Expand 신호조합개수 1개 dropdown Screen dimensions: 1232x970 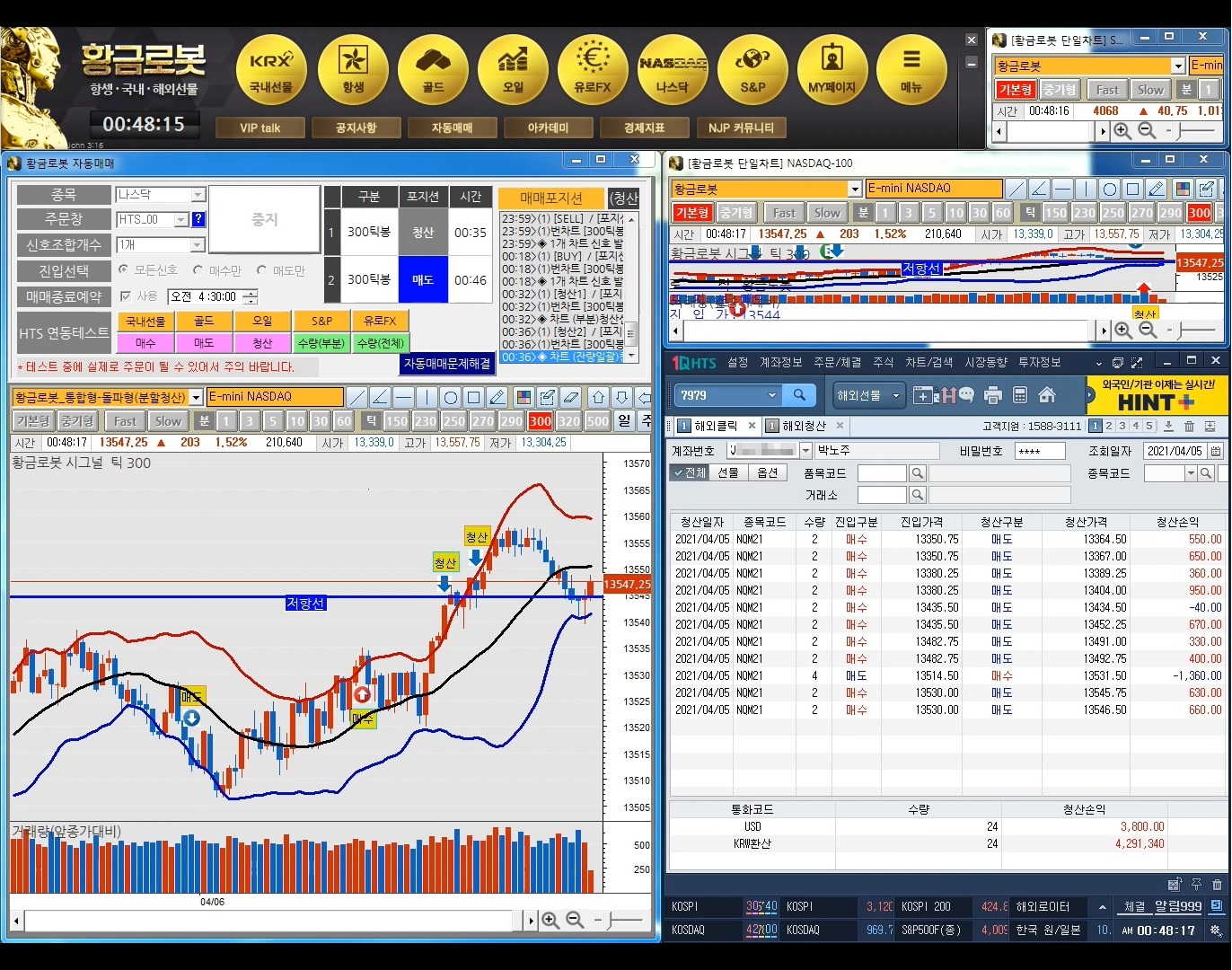(198, 245)
